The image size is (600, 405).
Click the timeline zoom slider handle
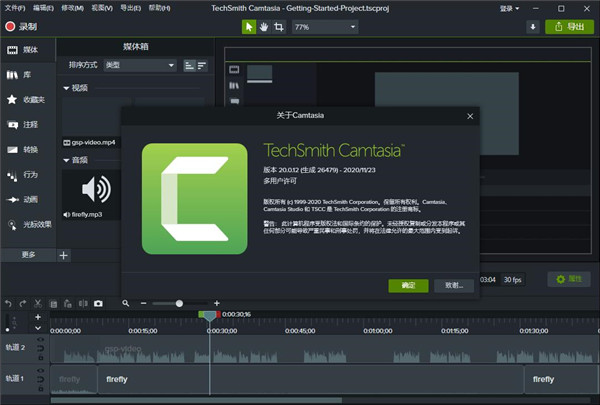[x=180, y=303]
